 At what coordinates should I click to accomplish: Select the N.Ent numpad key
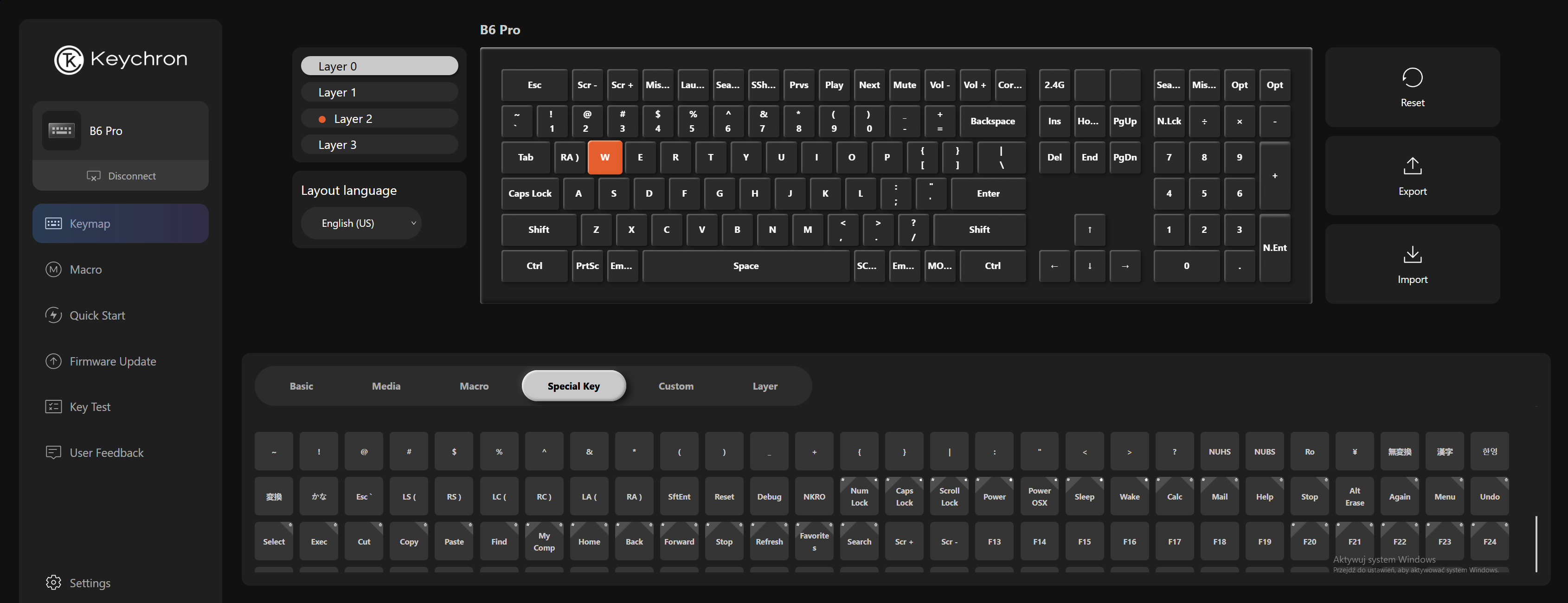(x=1275, y=248)
